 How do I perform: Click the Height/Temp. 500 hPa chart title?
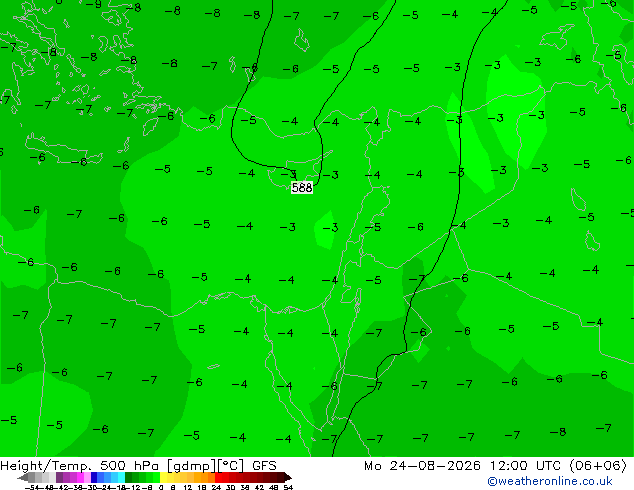click(x=138, y=466)
